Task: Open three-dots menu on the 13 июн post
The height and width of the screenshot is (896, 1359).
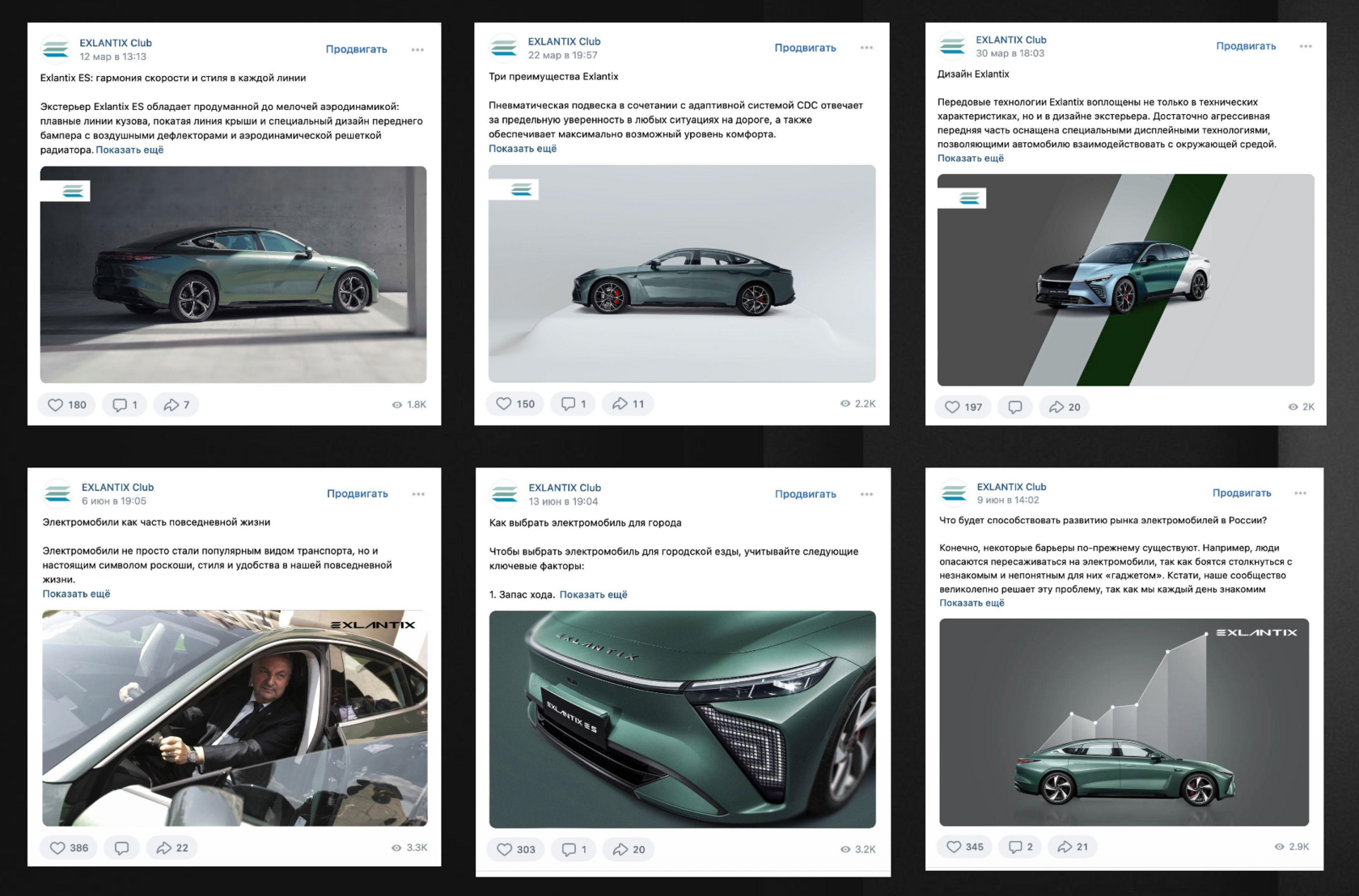Action: click(x=866, y=494)
